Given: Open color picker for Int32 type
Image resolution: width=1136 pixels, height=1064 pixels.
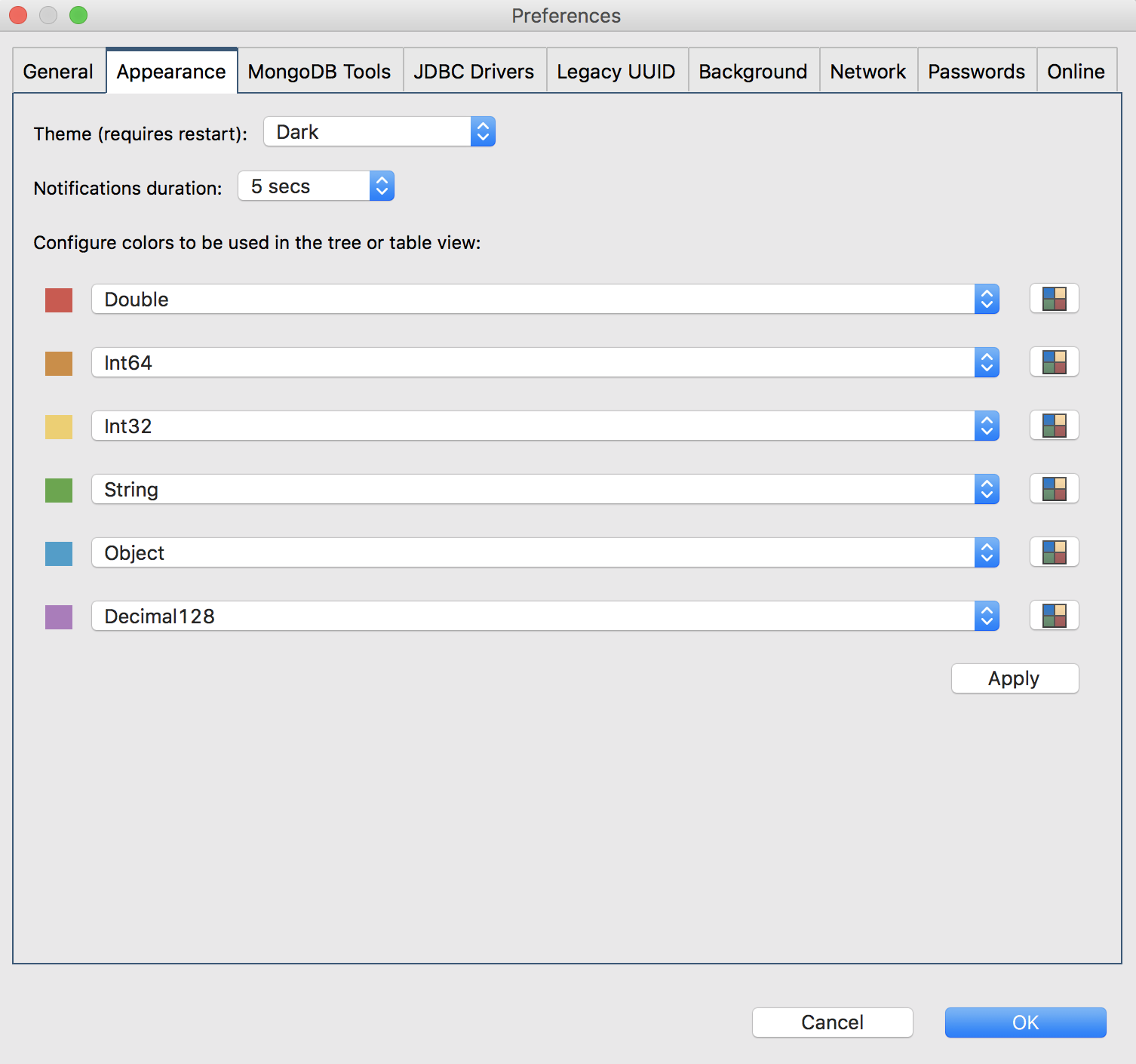Looking at the screenshot, I should (1054, 426).
